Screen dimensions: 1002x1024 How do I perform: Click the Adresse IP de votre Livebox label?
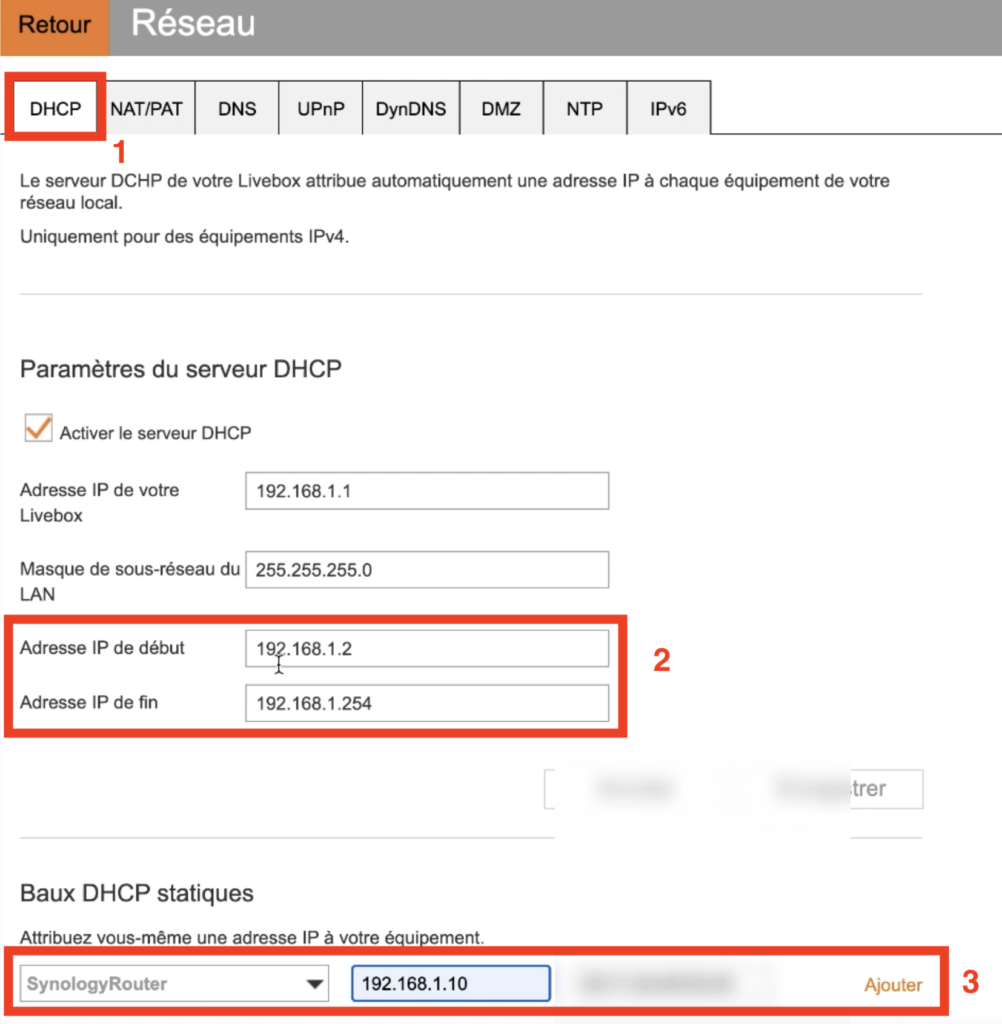[x=99, y=502]
